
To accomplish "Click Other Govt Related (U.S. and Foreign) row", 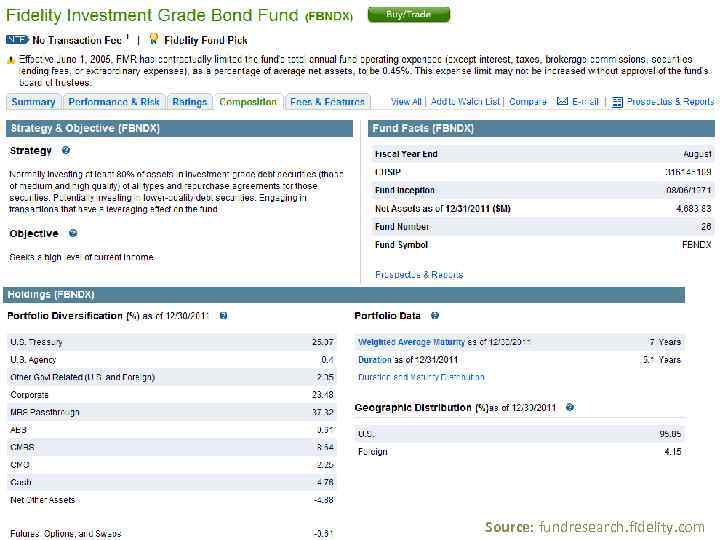I will pyautogui.click(x=172, y=377).
